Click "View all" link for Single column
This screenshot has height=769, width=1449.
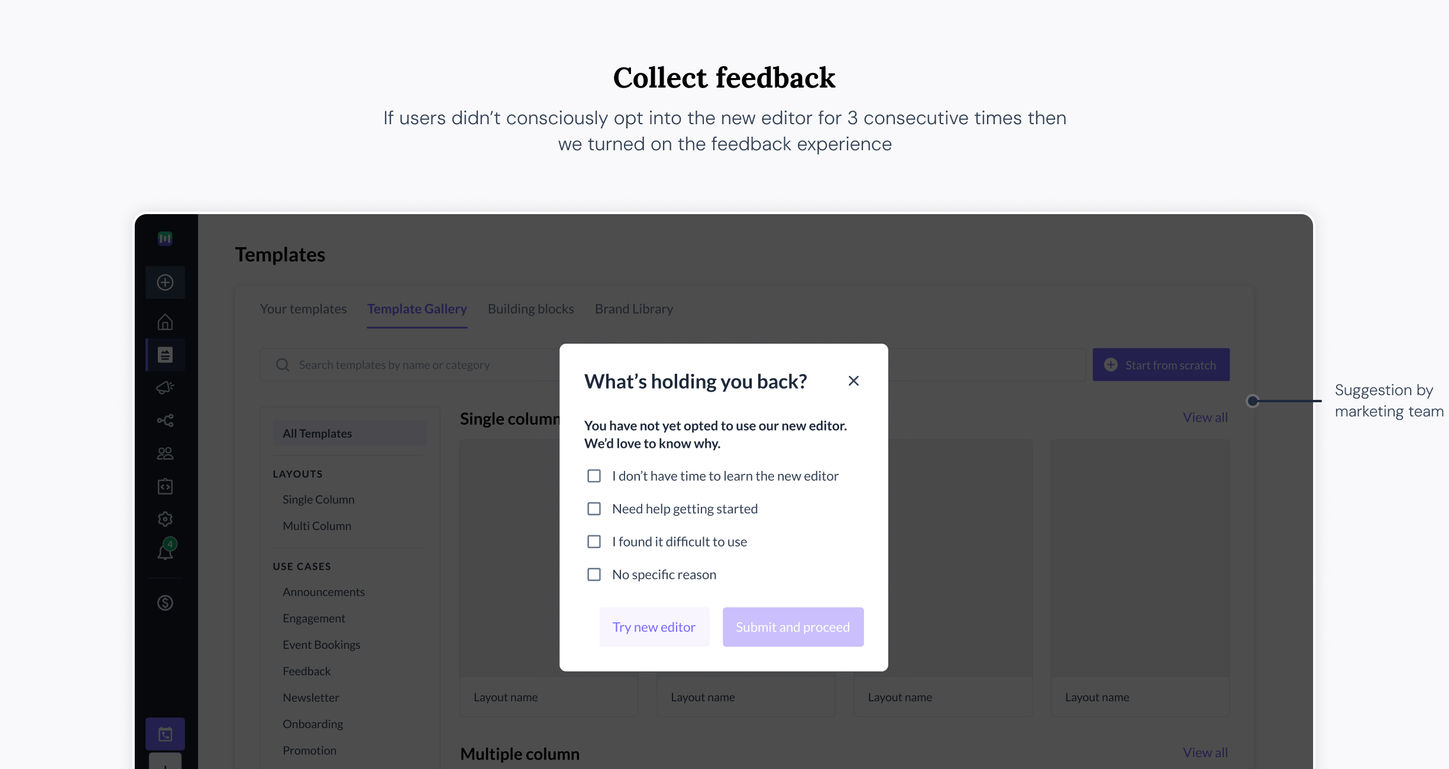pyautogui.click(x=1204, y=417)
